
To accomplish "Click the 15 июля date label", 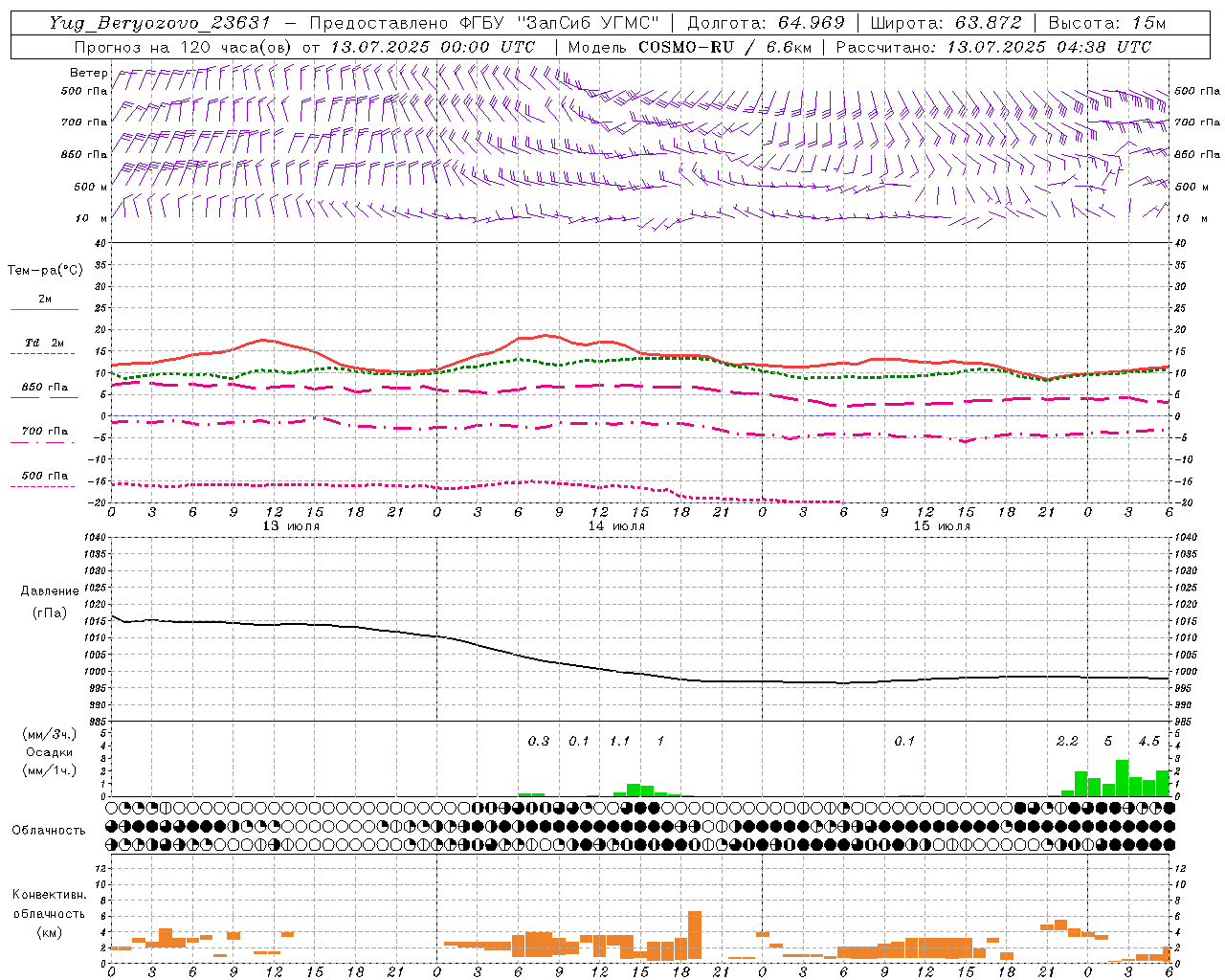I will click(942, 526).
